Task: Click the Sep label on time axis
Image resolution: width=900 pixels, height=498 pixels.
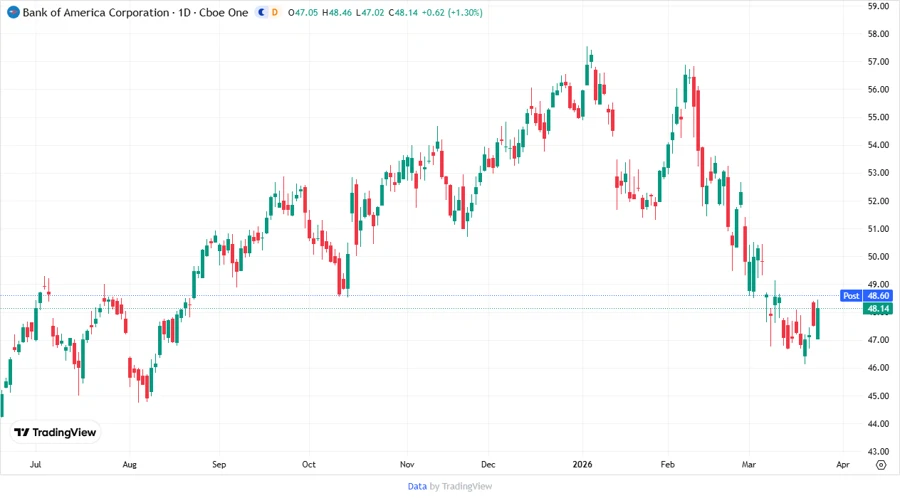Action: 219,464
